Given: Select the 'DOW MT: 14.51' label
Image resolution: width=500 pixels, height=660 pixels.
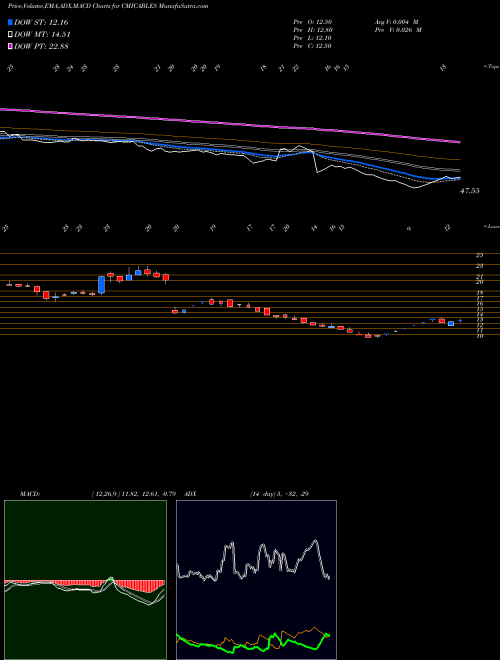Looking at the screenshot, I should pyautogui.click(x=42, y=35).
